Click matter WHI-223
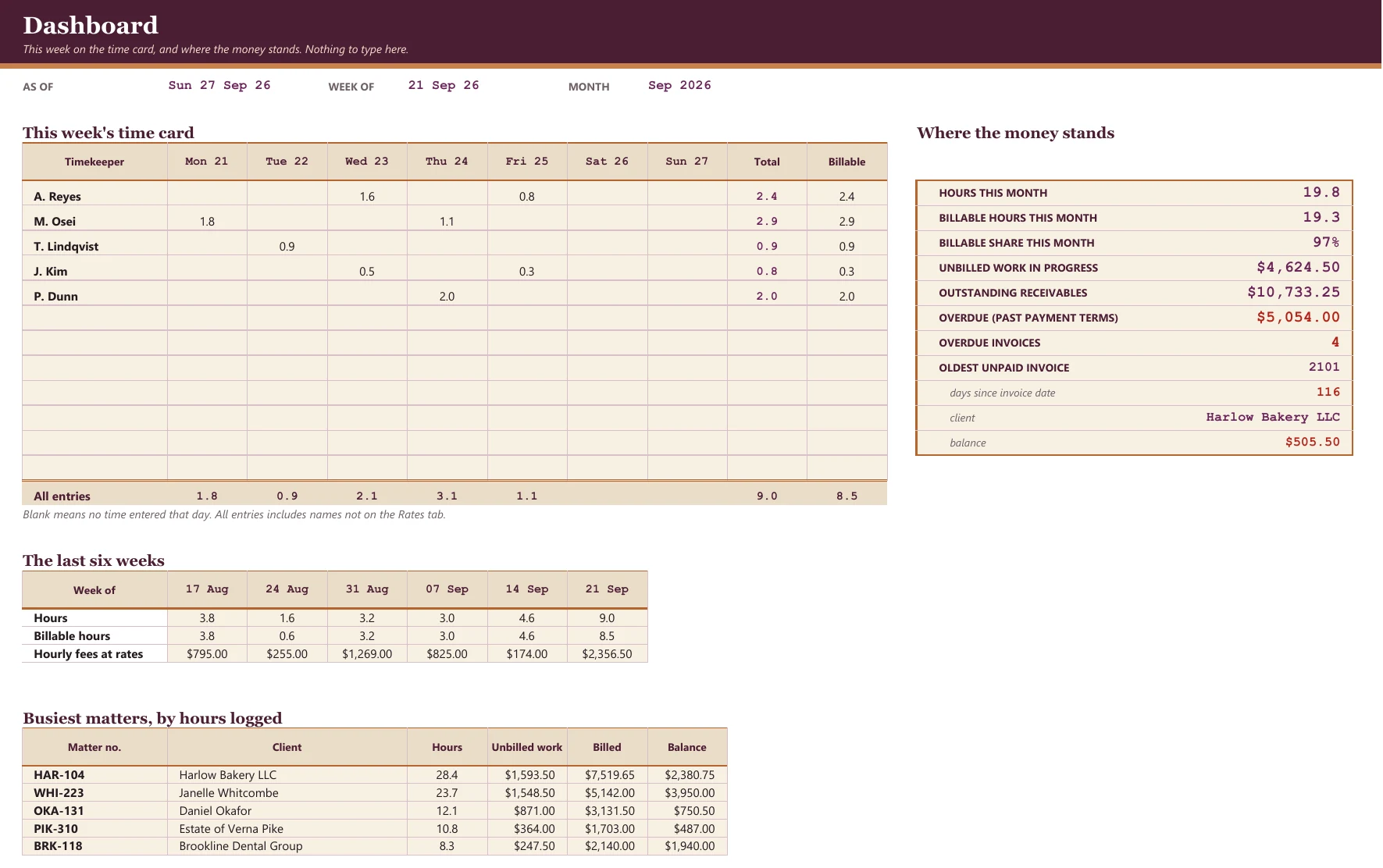 (59, 793)
